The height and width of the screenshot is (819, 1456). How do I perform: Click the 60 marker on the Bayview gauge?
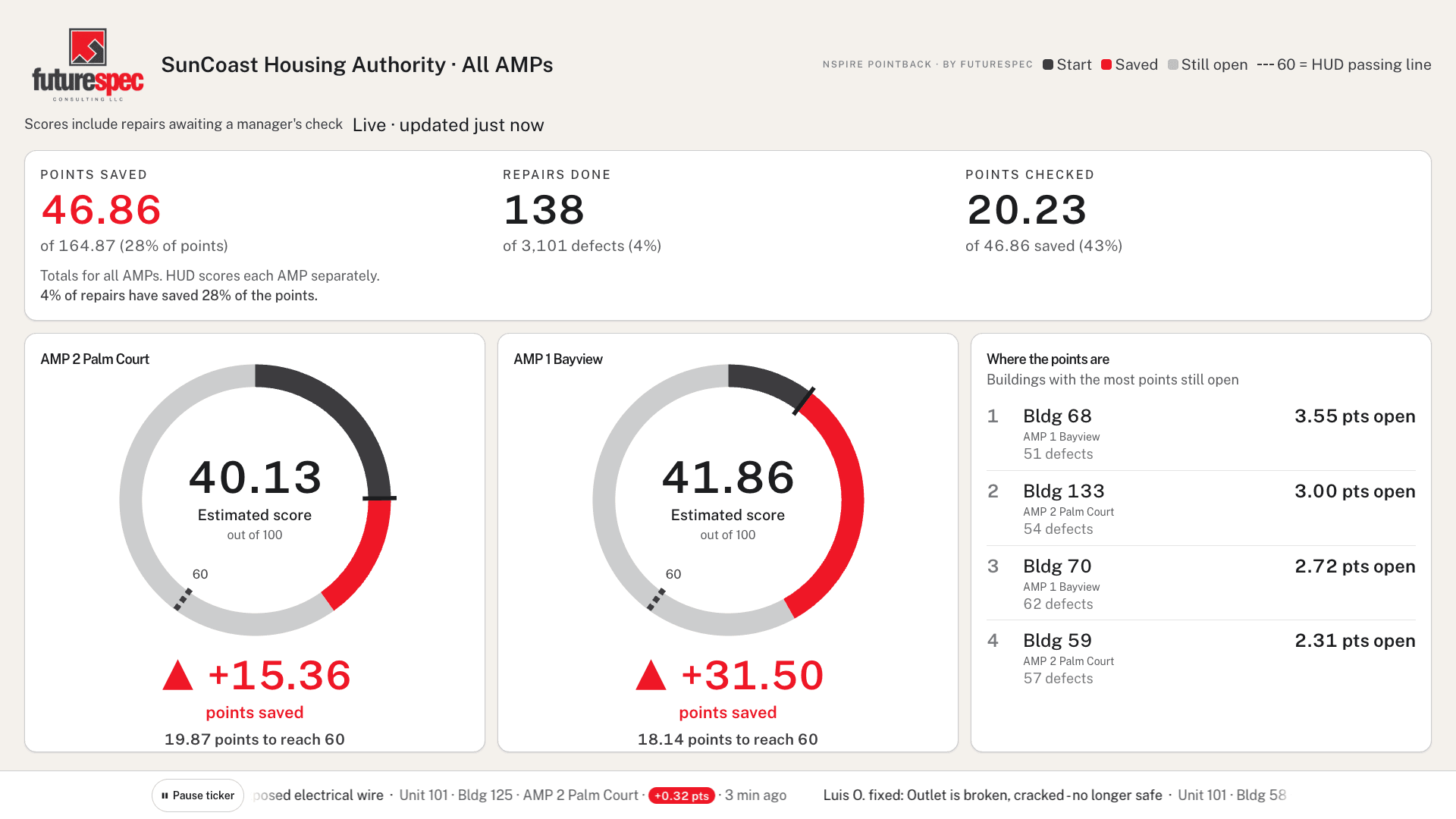(656, 599)
